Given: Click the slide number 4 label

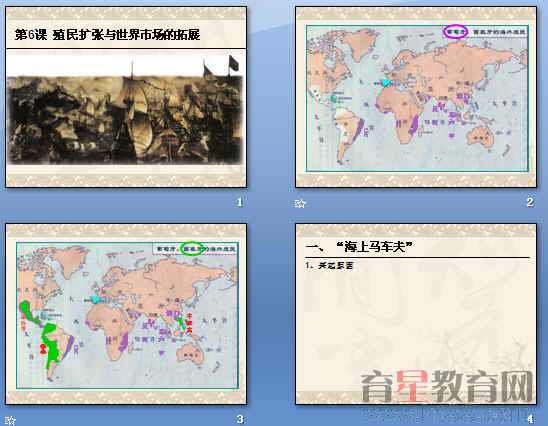Looking at the screenshot, I should (x=530, y=419).
